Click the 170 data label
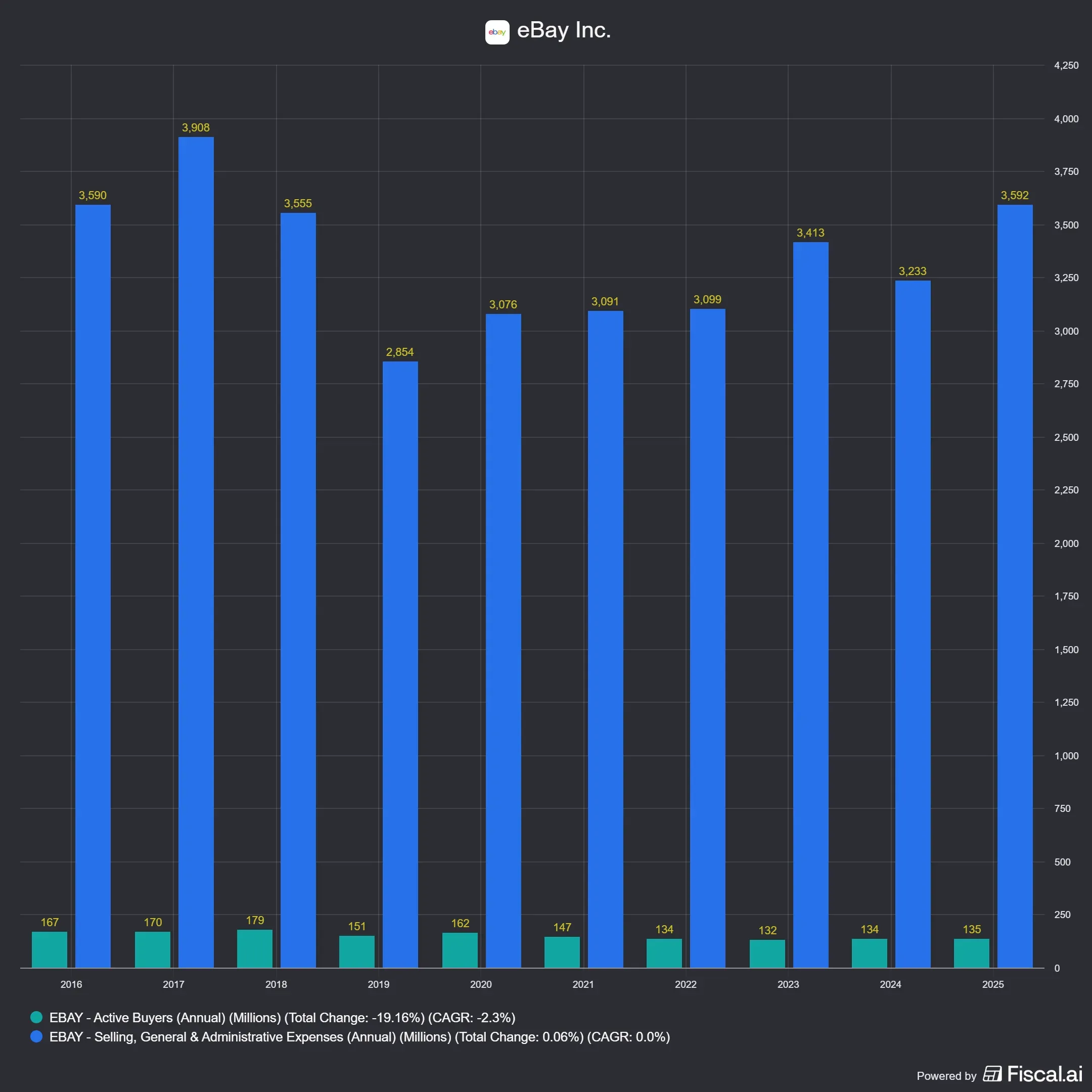1092x1092 pixels. pos(153,923)
